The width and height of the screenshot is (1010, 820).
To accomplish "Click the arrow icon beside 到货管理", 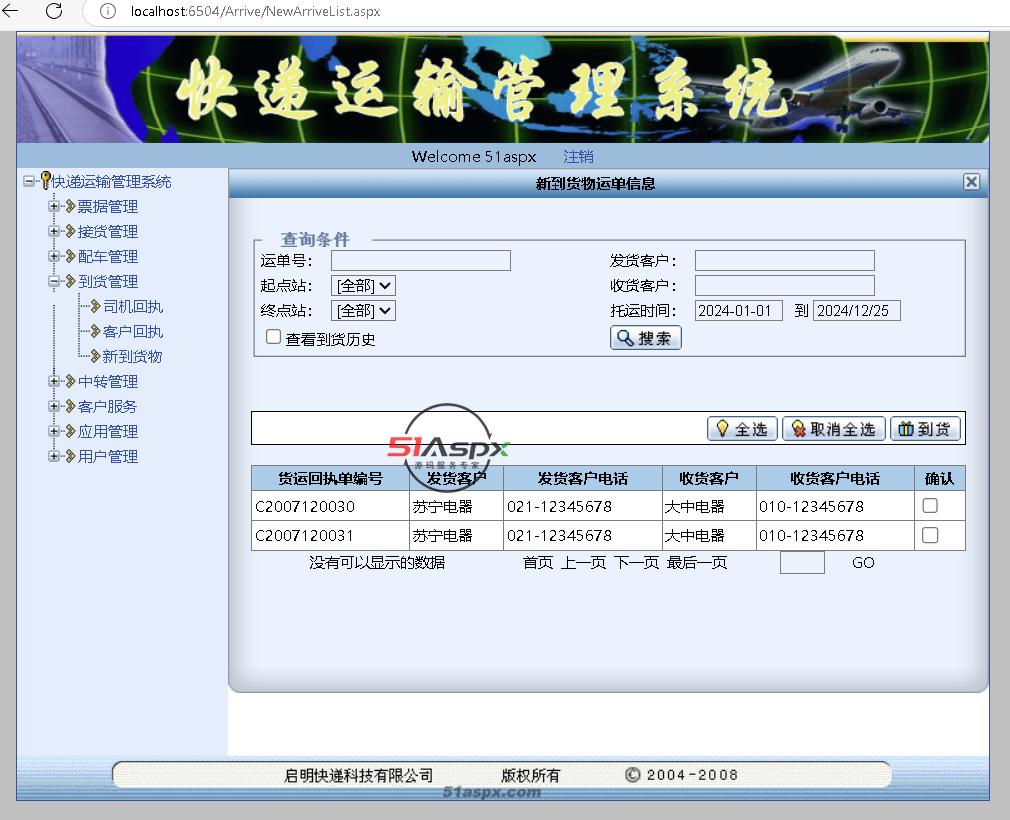I will (71, 281).
